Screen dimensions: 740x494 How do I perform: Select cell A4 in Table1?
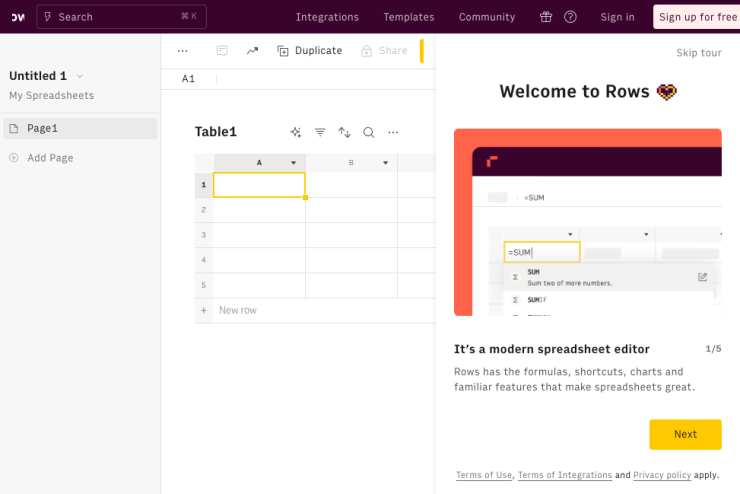tap(259, 260)
